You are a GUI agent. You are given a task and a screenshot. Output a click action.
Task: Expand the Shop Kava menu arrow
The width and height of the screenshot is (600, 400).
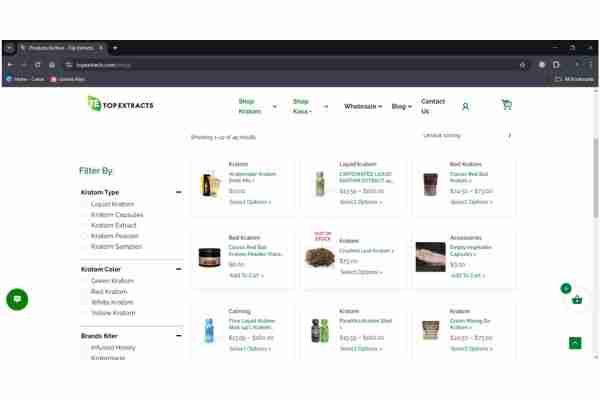point(326,106)
